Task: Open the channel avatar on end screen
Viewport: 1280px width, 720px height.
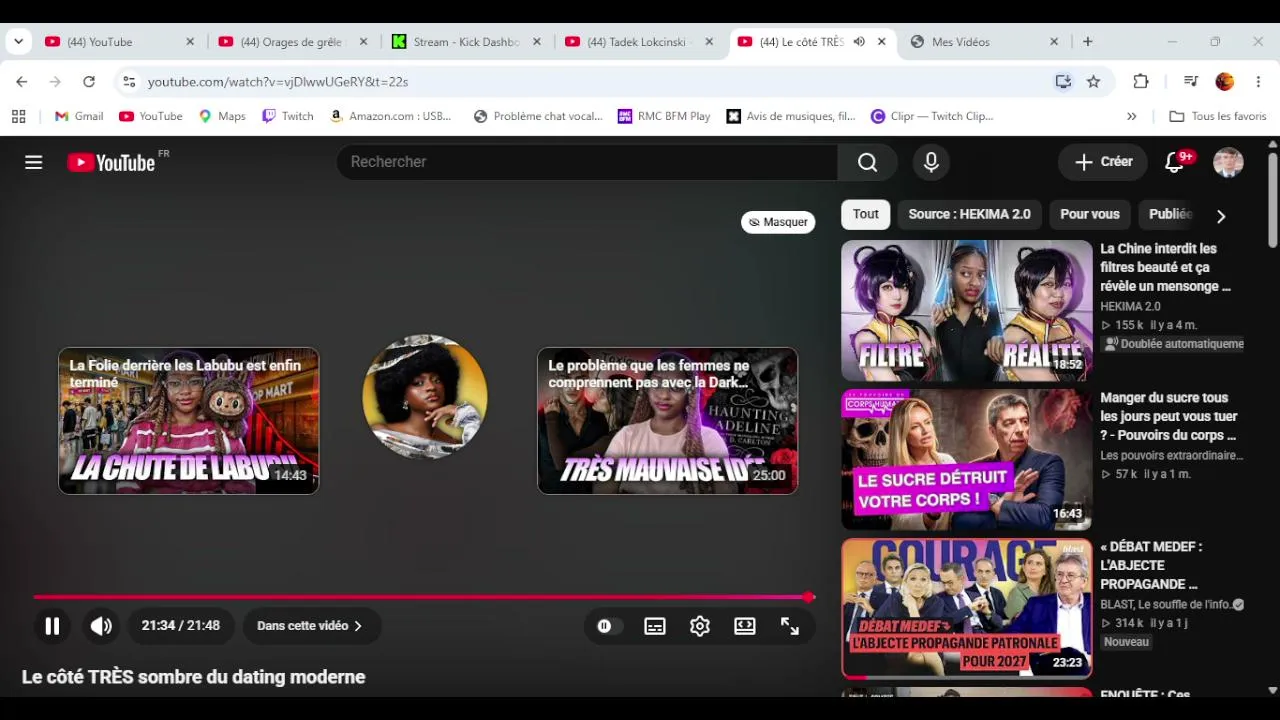Action: pos(425,397)
